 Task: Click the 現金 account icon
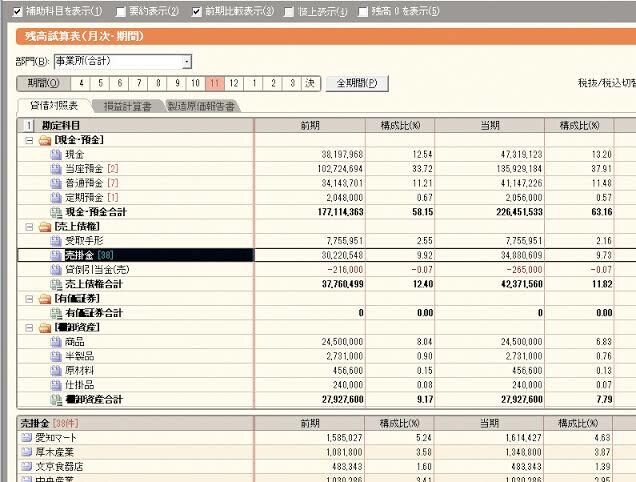click(x=56, y=155)
